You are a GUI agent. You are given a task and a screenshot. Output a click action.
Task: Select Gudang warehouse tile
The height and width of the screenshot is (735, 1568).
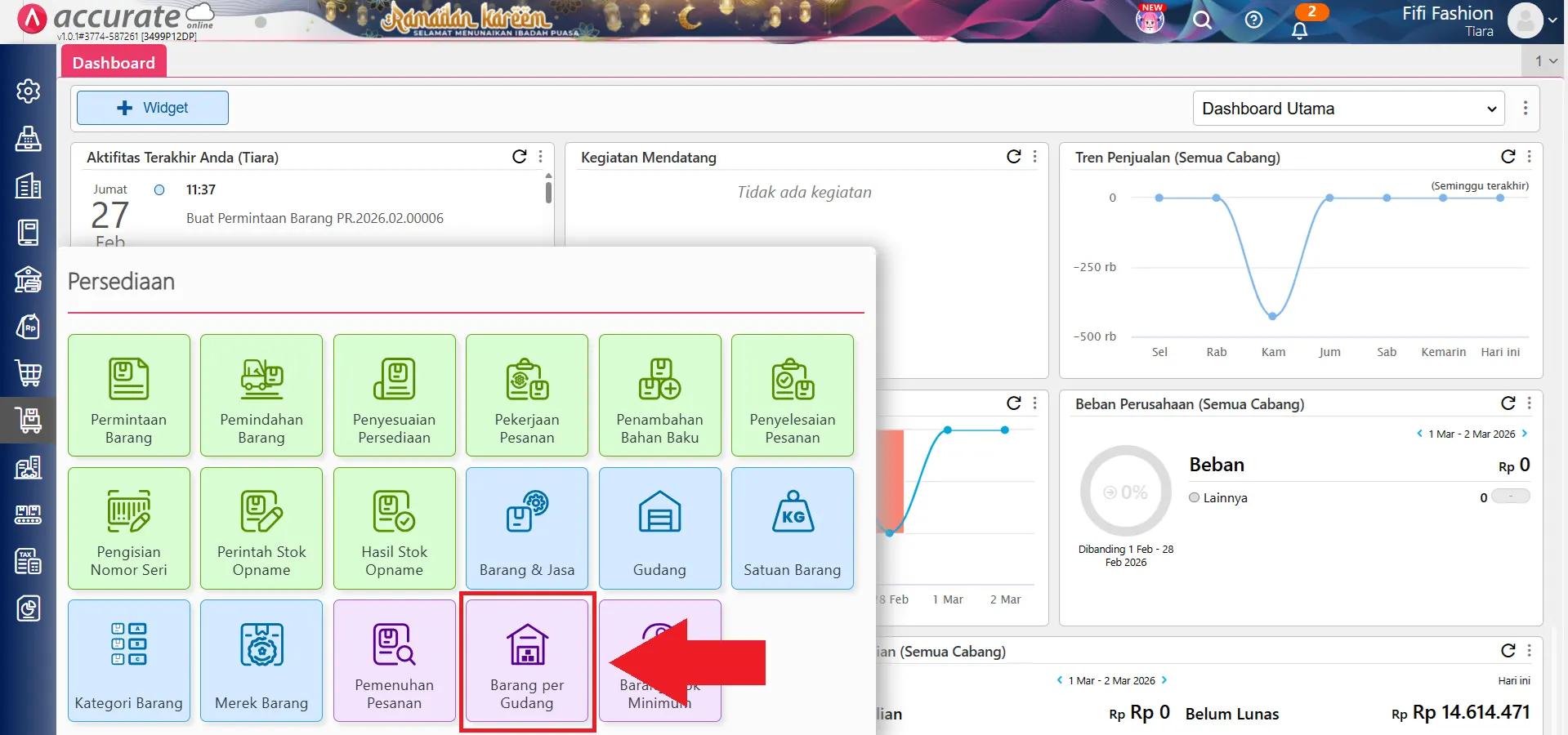(659, 528)
